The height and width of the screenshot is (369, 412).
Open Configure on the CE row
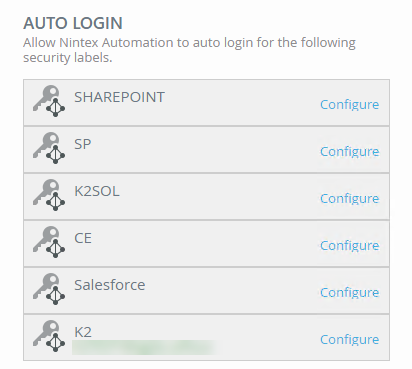pos(349,246)
